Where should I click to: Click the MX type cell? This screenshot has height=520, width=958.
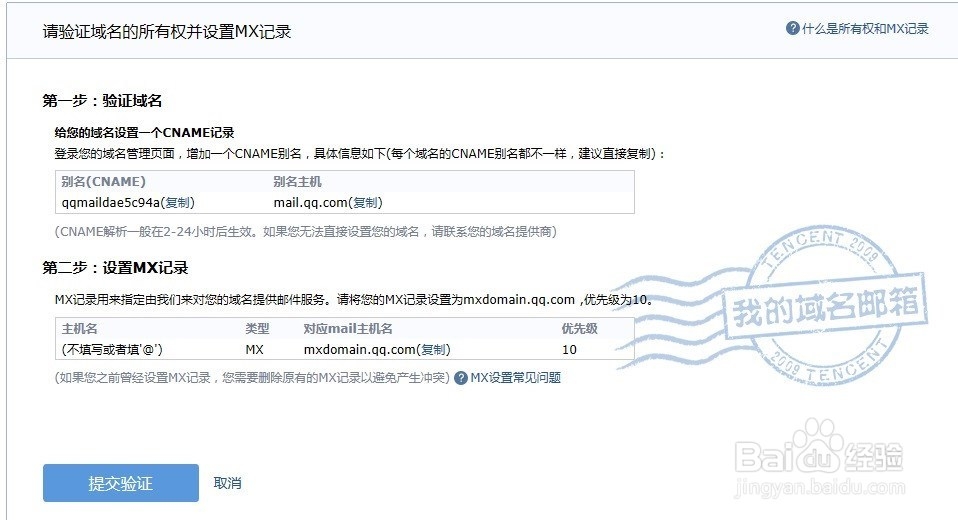pyautogui.click(x=254, y=350)
